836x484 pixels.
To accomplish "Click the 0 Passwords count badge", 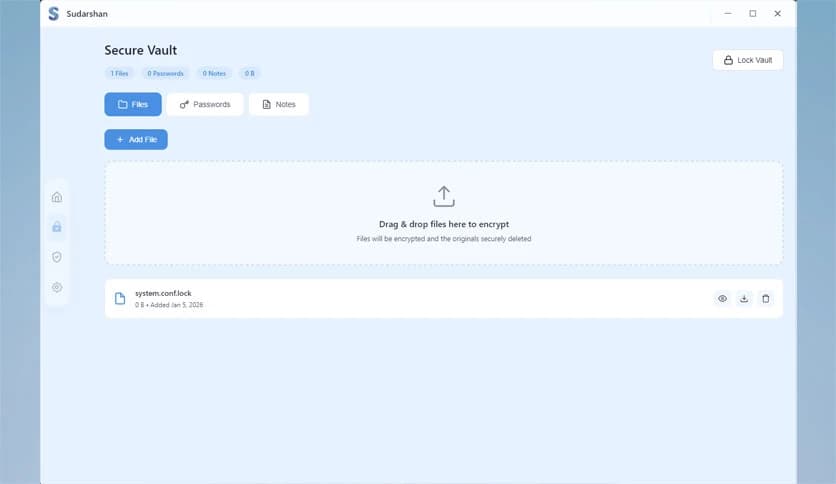I will coord(165,74).
